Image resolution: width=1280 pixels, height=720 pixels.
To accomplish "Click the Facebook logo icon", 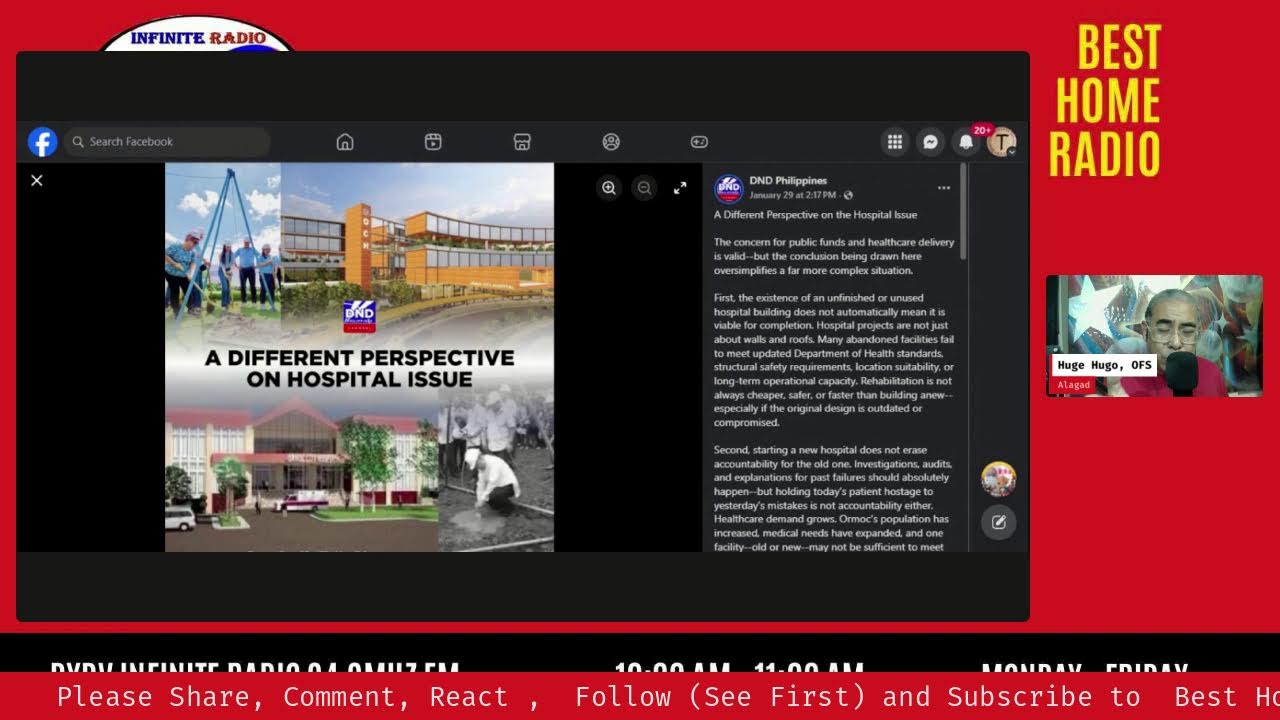I will point(42,142).
